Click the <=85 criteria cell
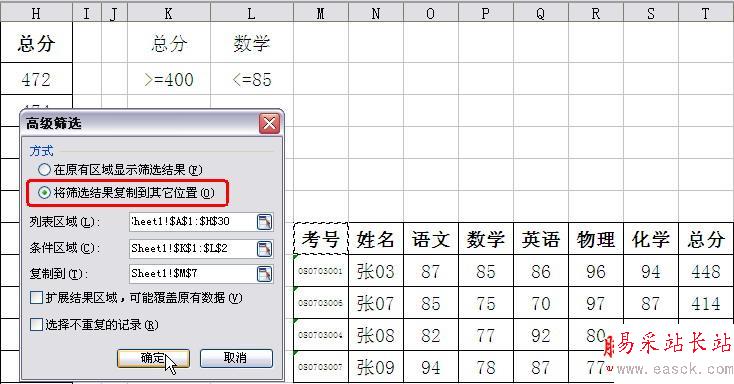This screenshot has width=734, height=384. point(252,79)
